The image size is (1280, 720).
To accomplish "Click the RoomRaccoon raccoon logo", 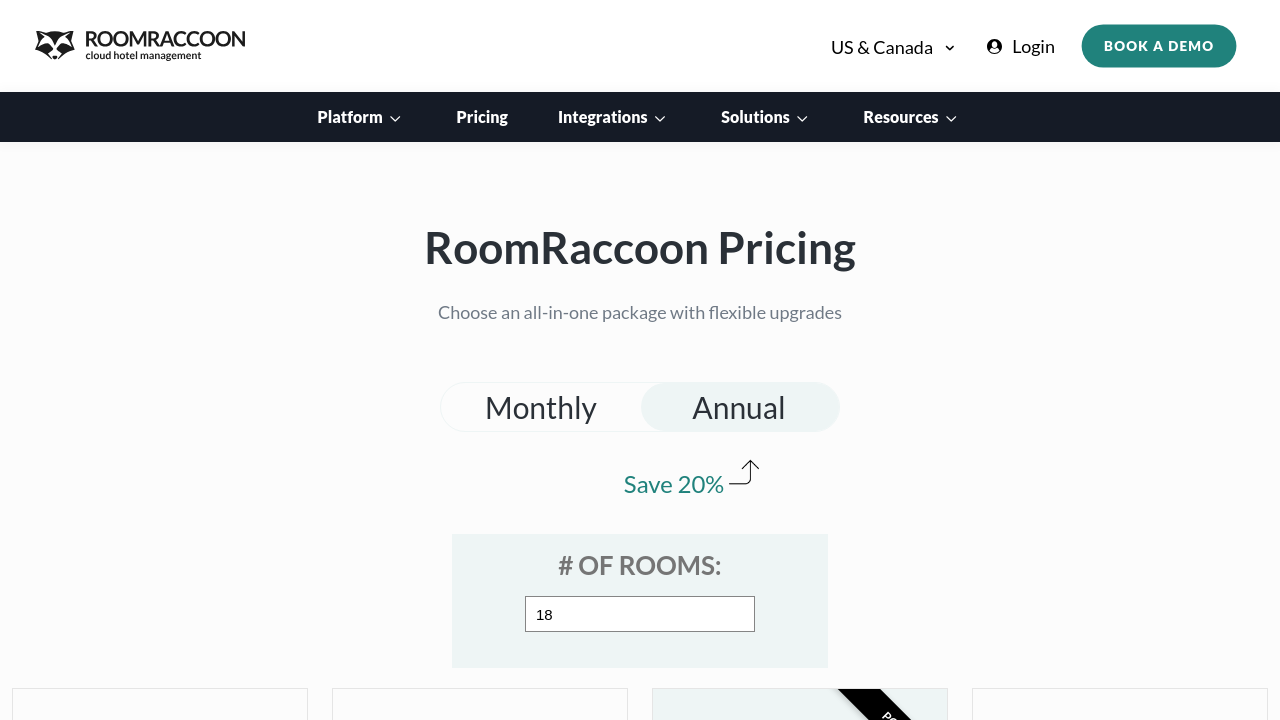I will click(x=55, y=45).
